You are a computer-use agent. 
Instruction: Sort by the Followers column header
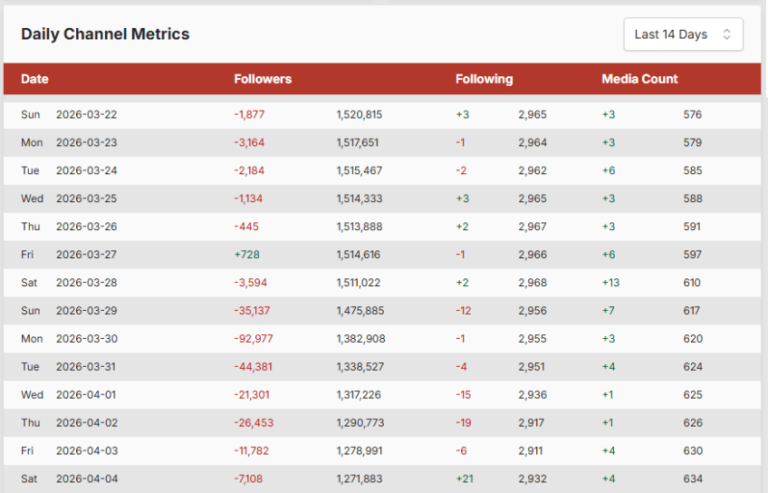tap(262, 79)
